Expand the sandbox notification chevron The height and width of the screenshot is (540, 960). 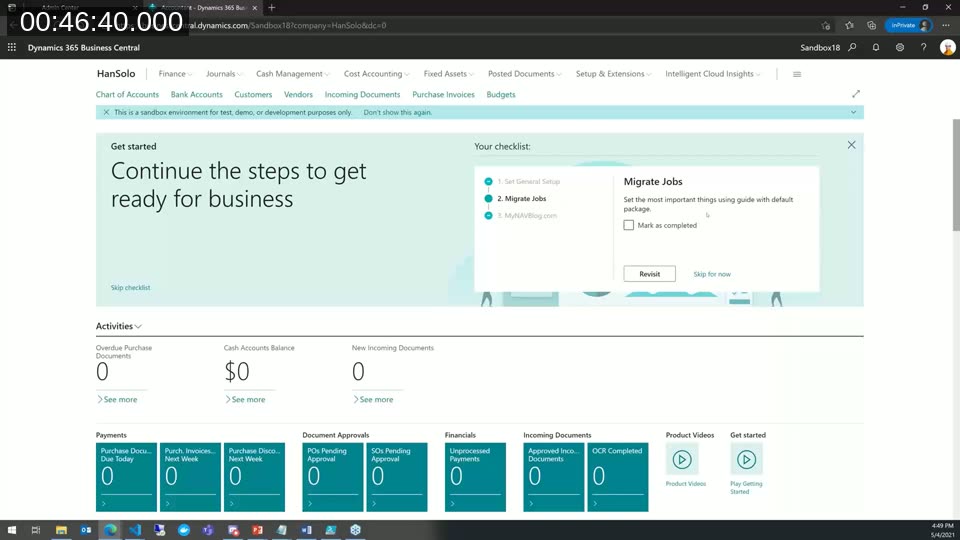853,112
